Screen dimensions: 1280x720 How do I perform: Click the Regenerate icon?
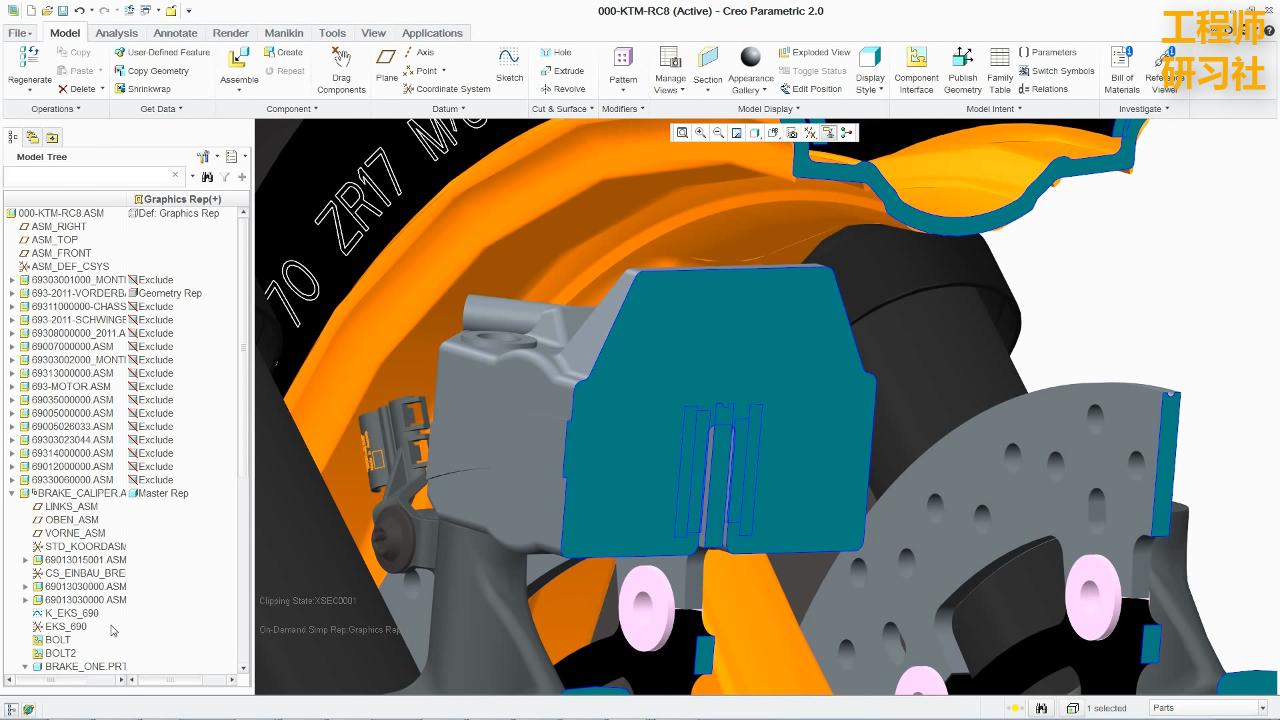click(x=28, y=60)
